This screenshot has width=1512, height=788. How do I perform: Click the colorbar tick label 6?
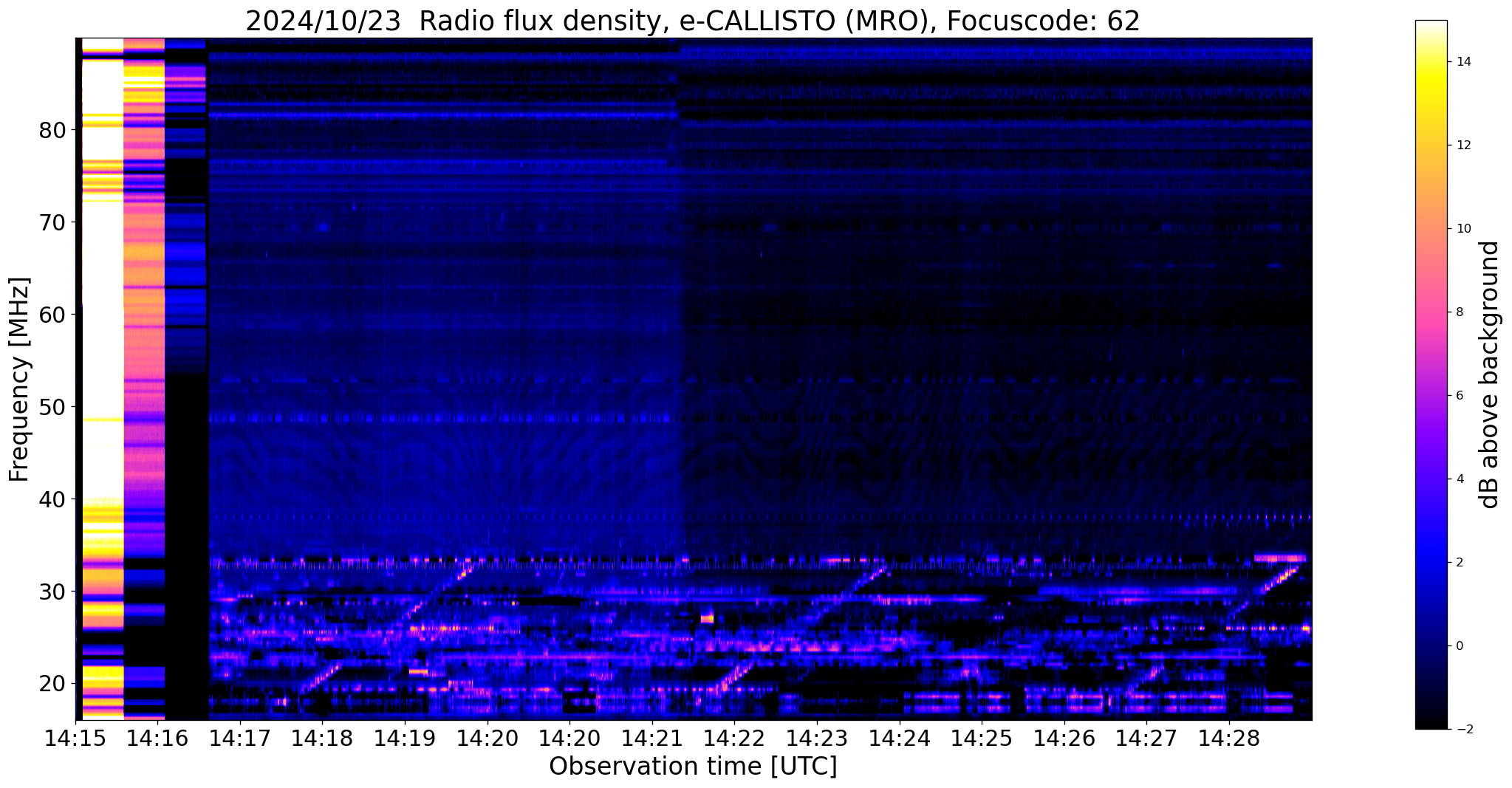1459,396
